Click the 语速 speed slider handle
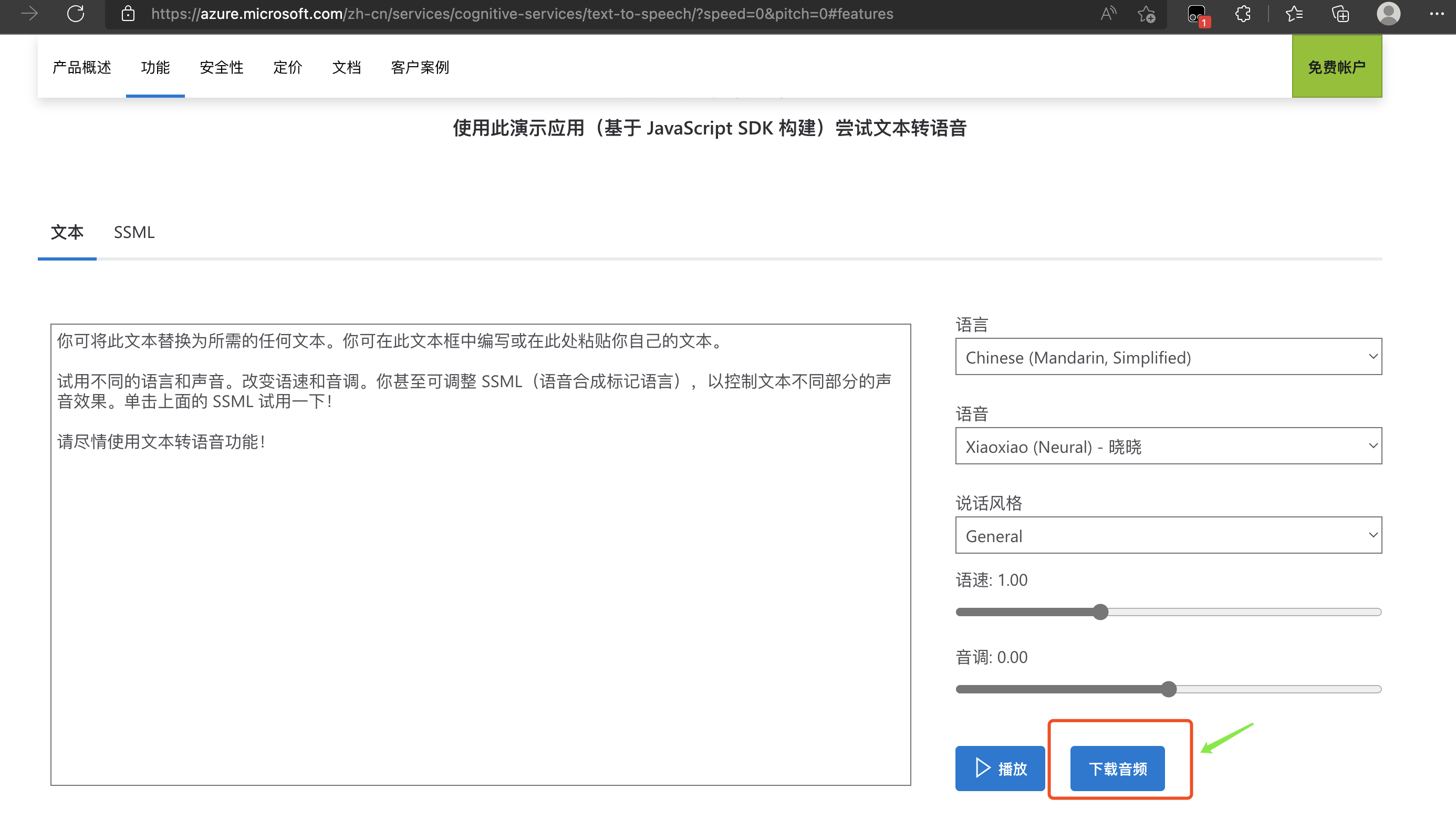The width and height of the screenshot is (1456, 830). (1100, 612)
